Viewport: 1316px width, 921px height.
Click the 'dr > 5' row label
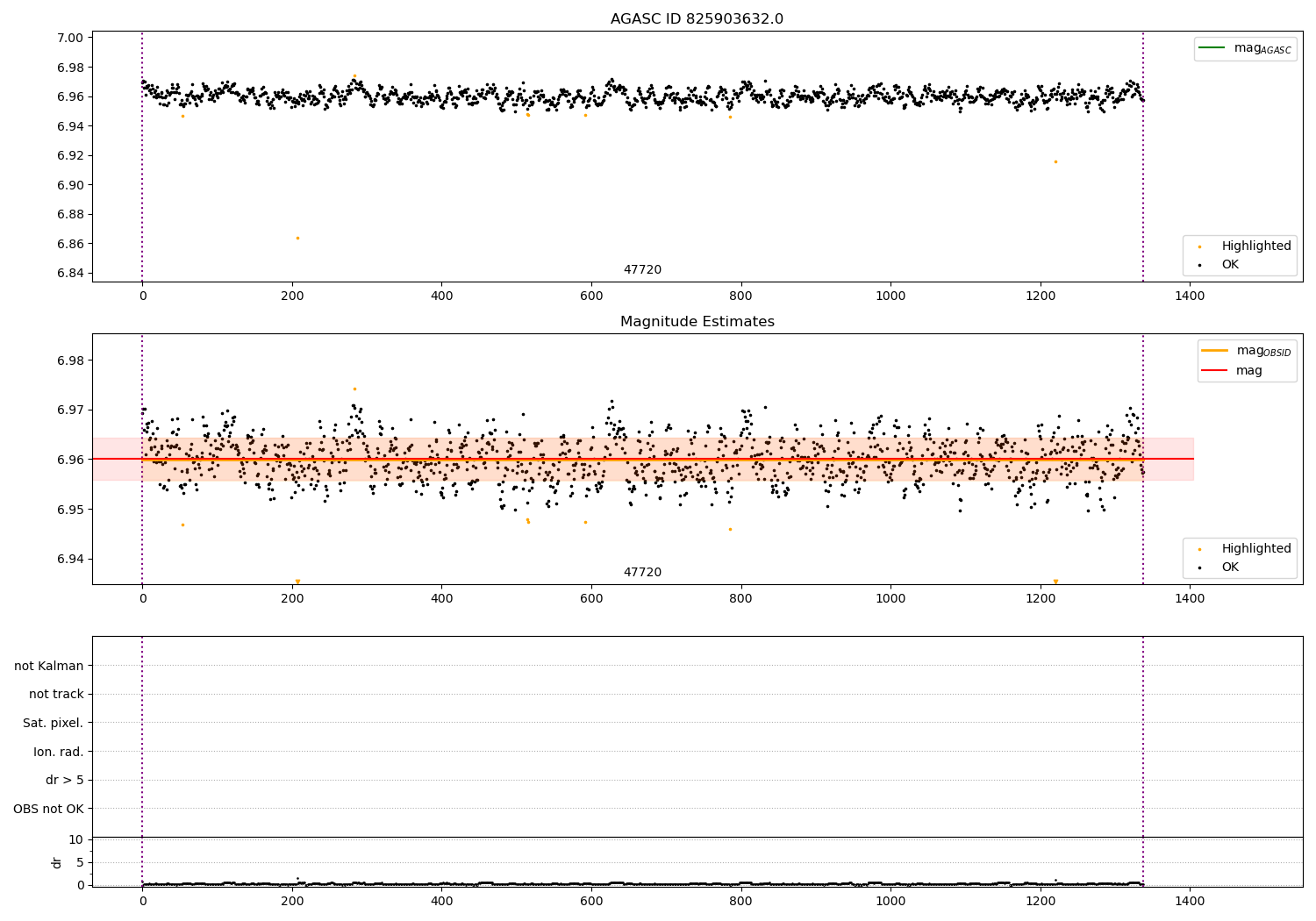[x=65, y=780]
